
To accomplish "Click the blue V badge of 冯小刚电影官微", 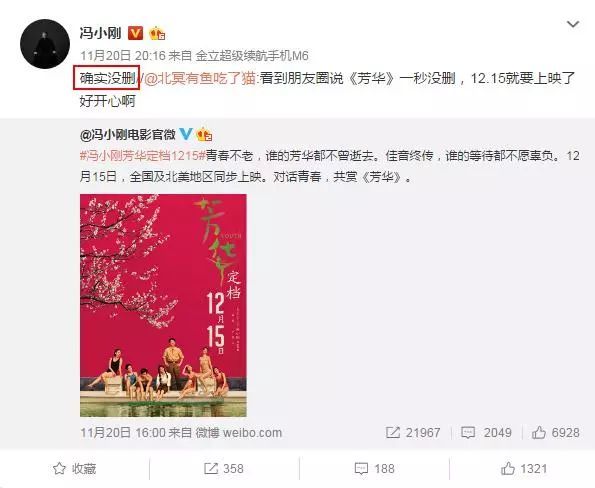I will (186, 134).
